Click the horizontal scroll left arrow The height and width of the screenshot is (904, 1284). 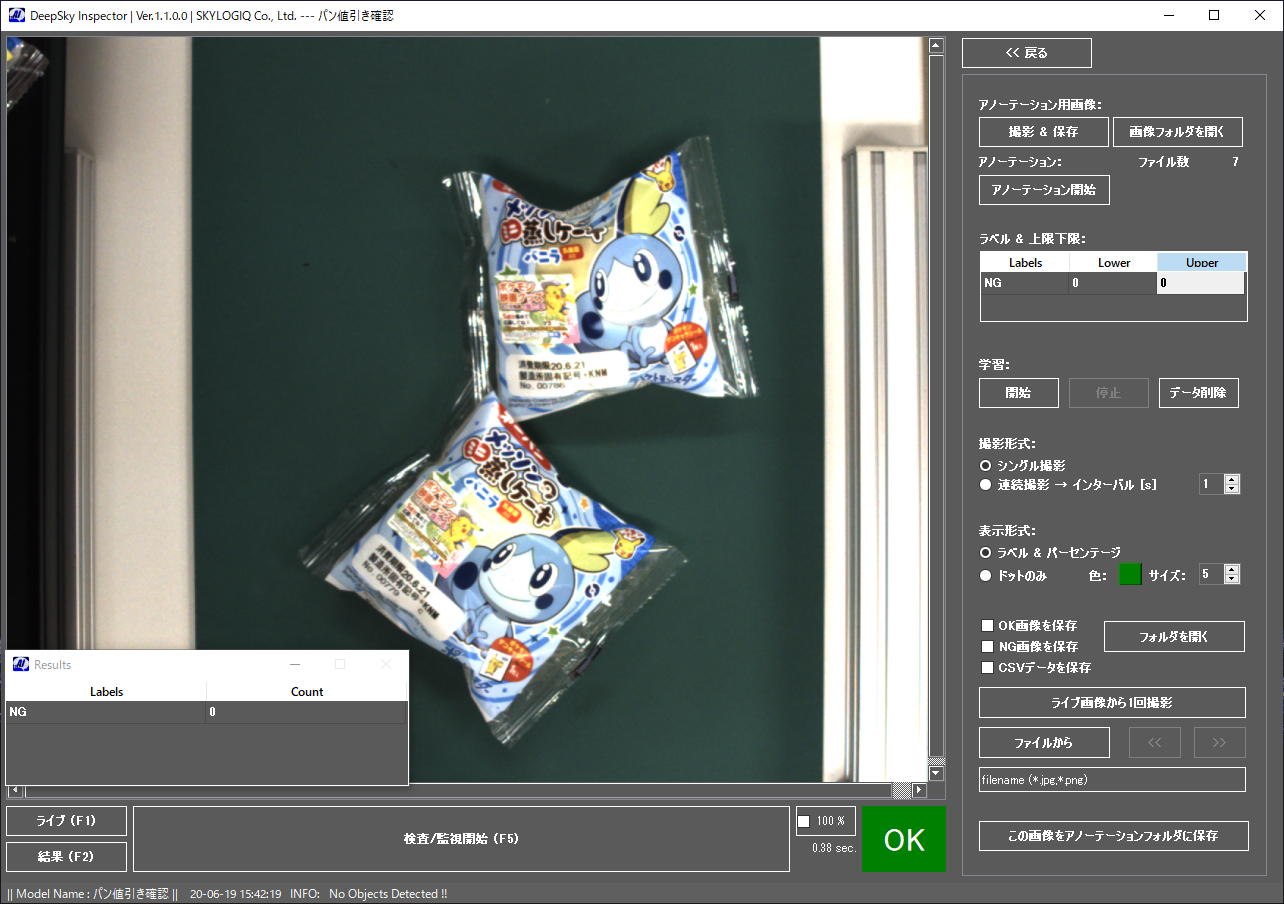point(14,790)
